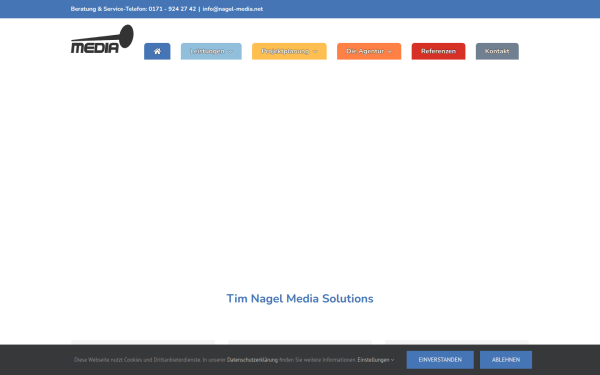Click the Tim Nagel Media Solutions heading
The width and height of the screenshot is (600, 375).
tap(300, 298)
